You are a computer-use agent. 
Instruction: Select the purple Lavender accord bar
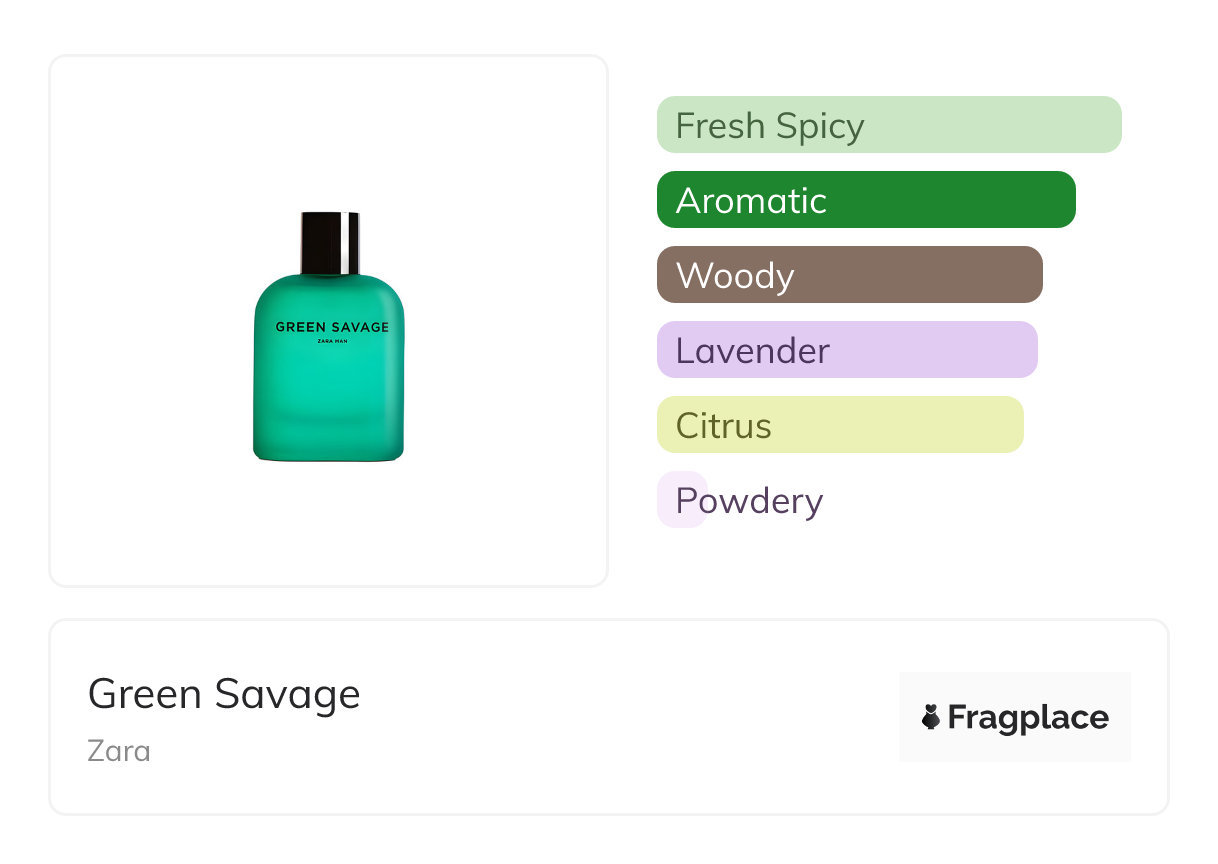click(x=846, y=350)
